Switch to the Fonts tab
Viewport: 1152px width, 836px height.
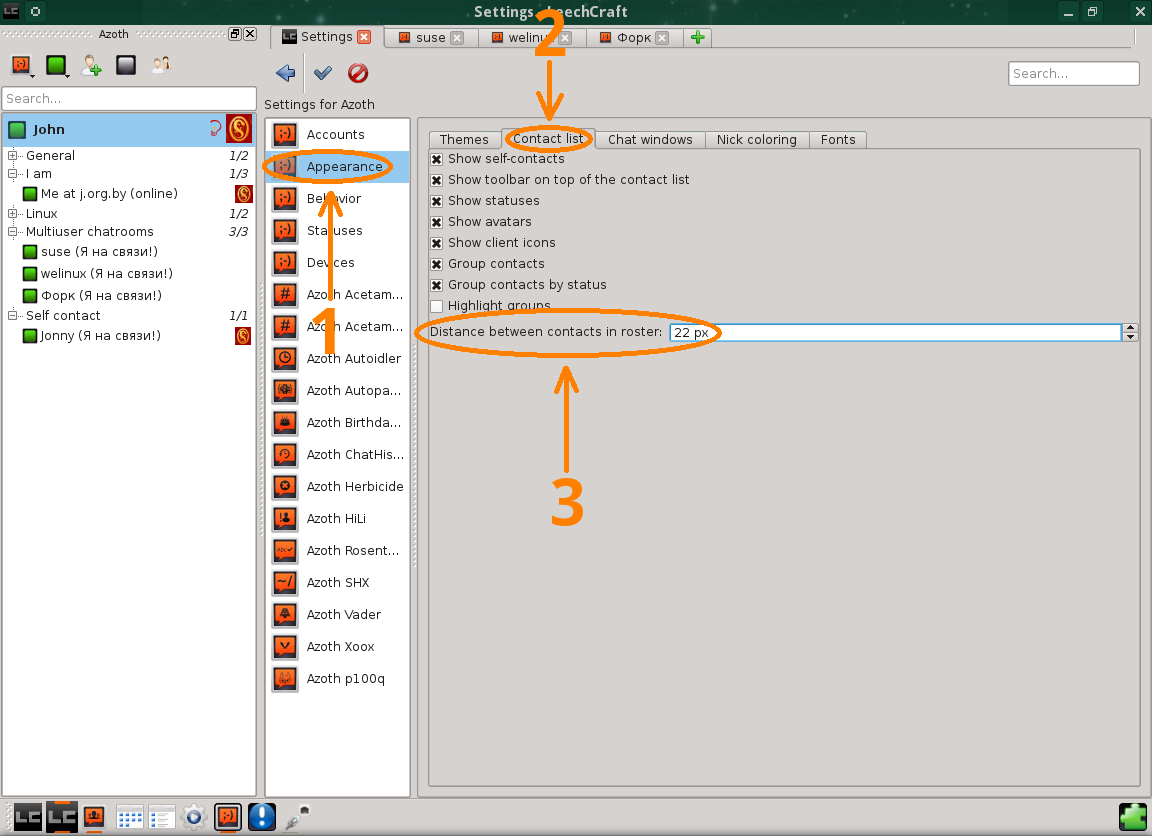tap(838, 140)
